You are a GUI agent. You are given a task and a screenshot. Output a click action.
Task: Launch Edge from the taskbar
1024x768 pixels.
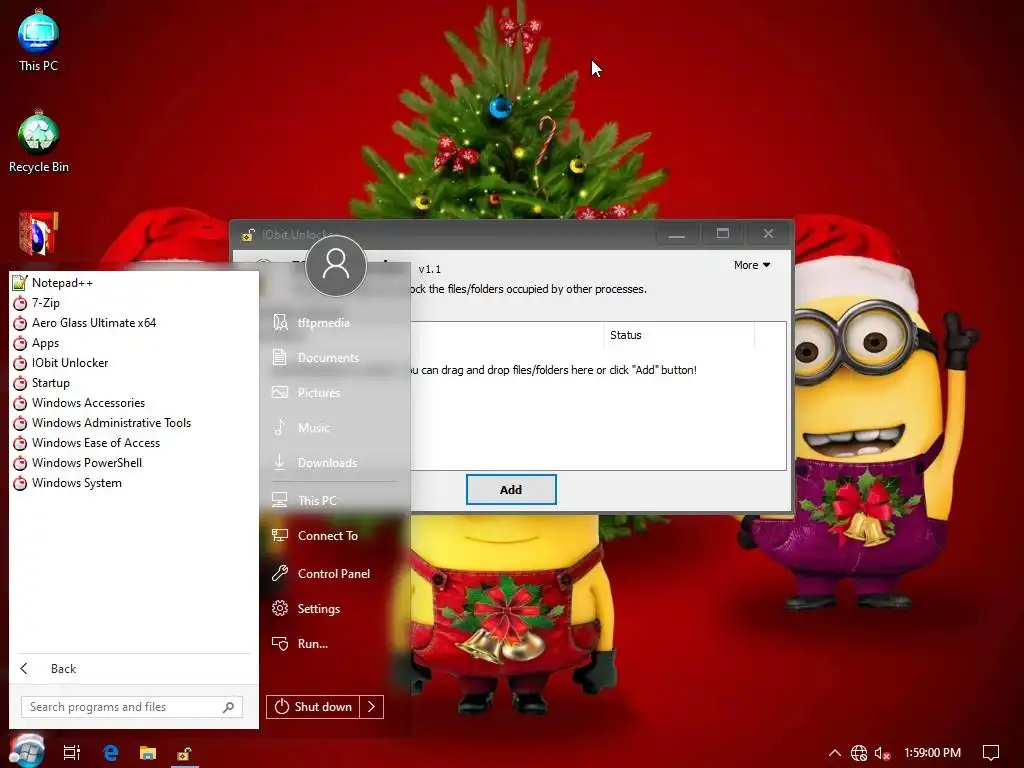[110, 753]
